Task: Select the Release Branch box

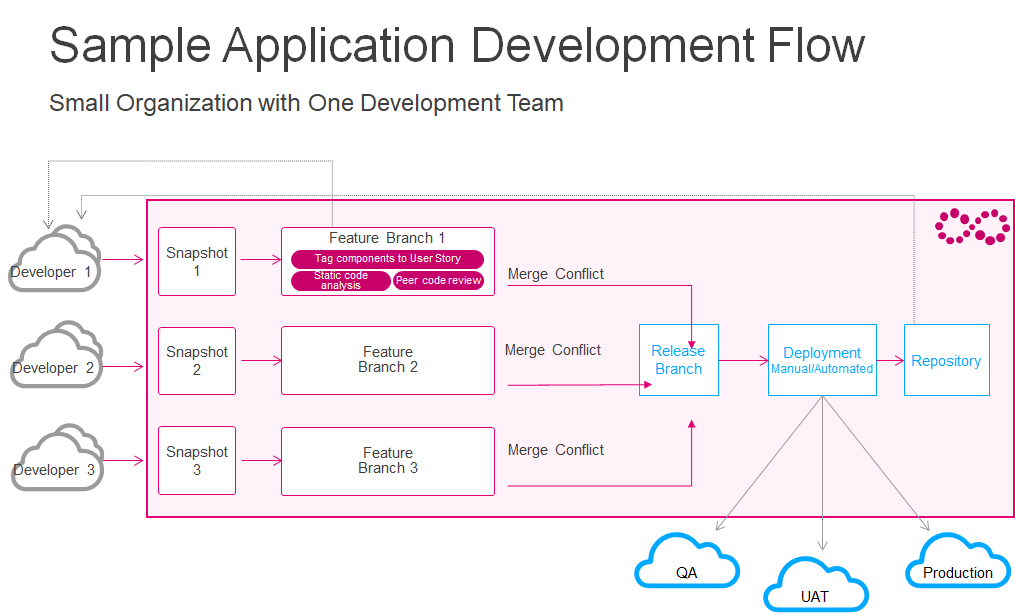Action: 678,360
